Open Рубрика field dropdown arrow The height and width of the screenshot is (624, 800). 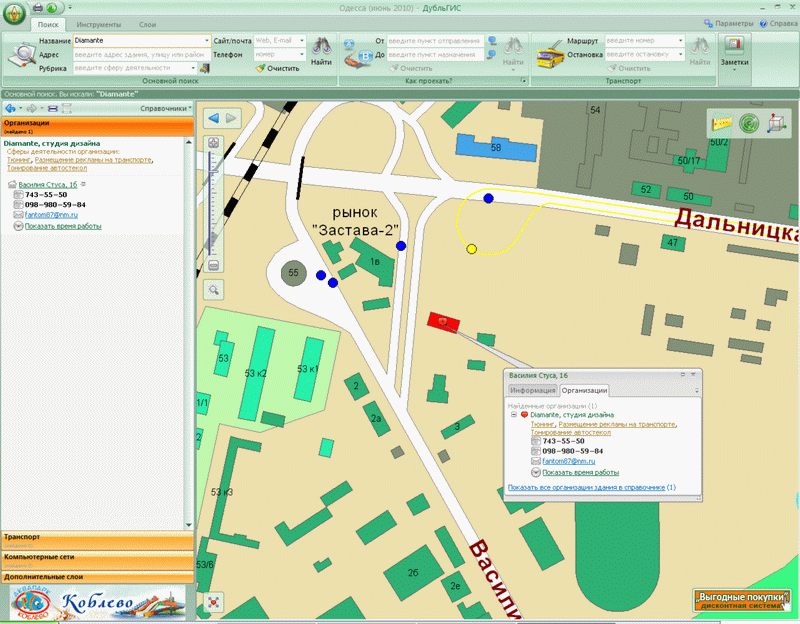pyautogui.click(x=193, y=68)
